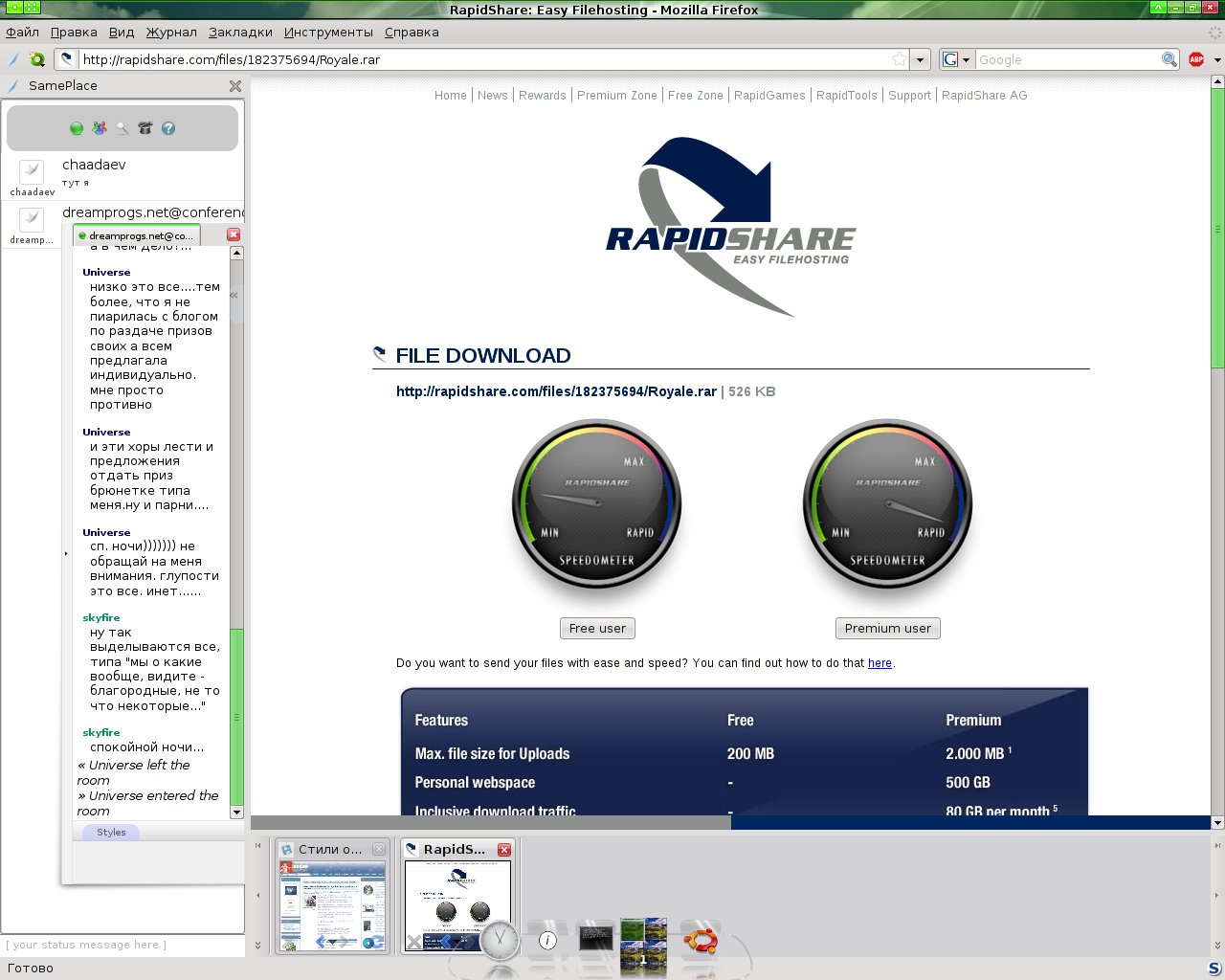Click the magnifier search icon in SamePlace

(x=122, y=128)
